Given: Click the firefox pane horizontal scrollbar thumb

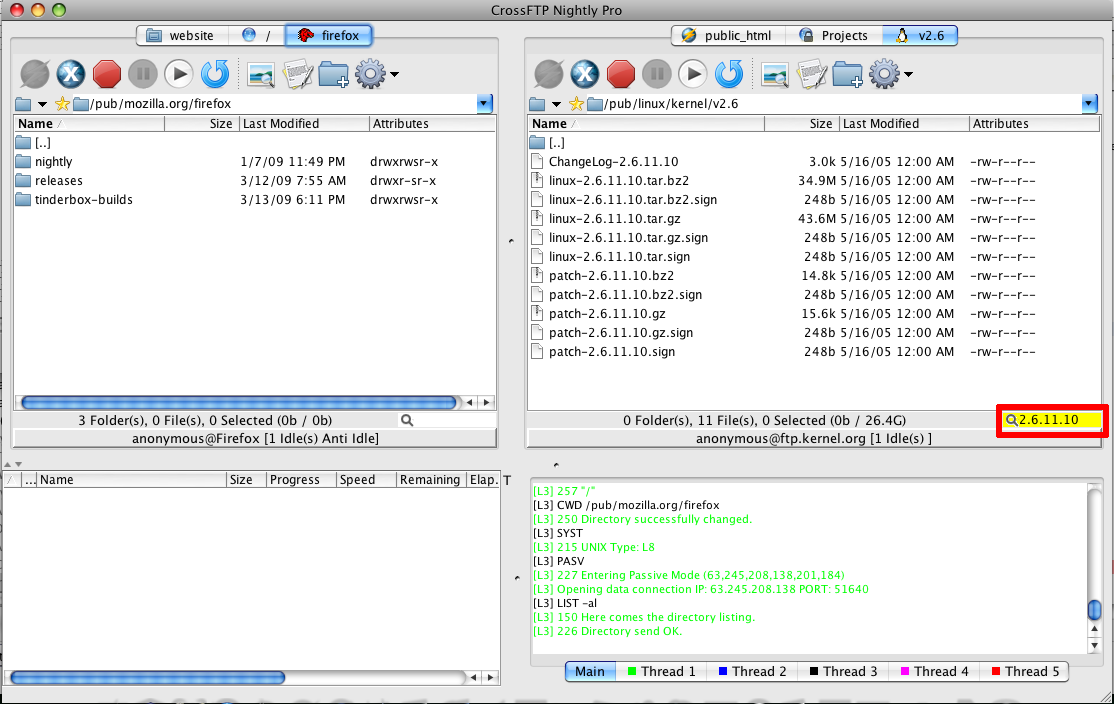Looking at the screenshot, I should 239,403.
